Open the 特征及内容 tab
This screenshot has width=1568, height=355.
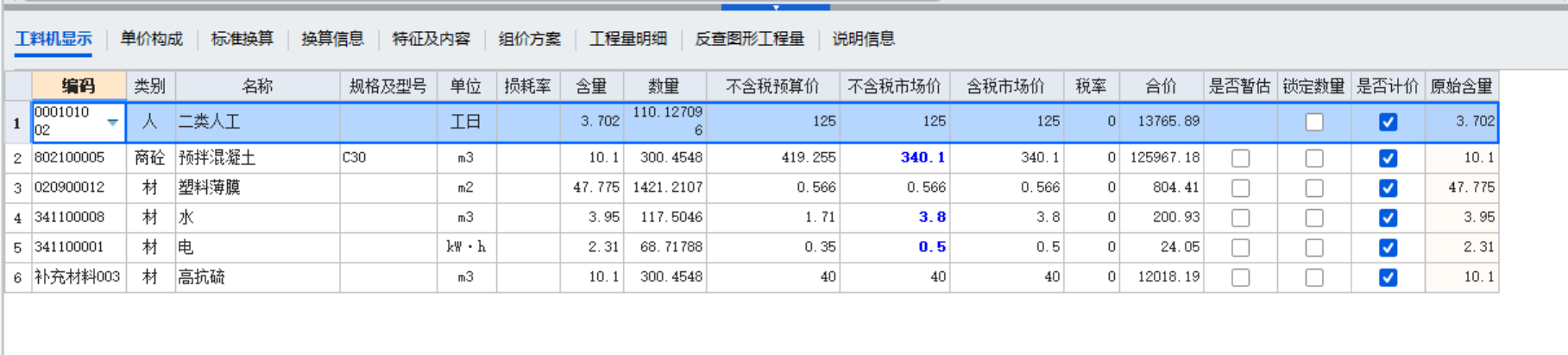click(x=431, y=39)
